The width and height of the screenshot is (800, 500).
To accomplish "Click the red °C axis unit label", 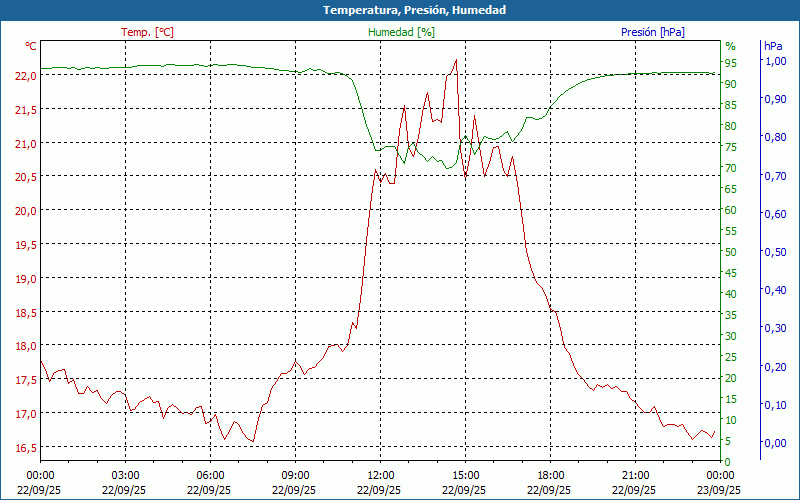I will (31, 46).
